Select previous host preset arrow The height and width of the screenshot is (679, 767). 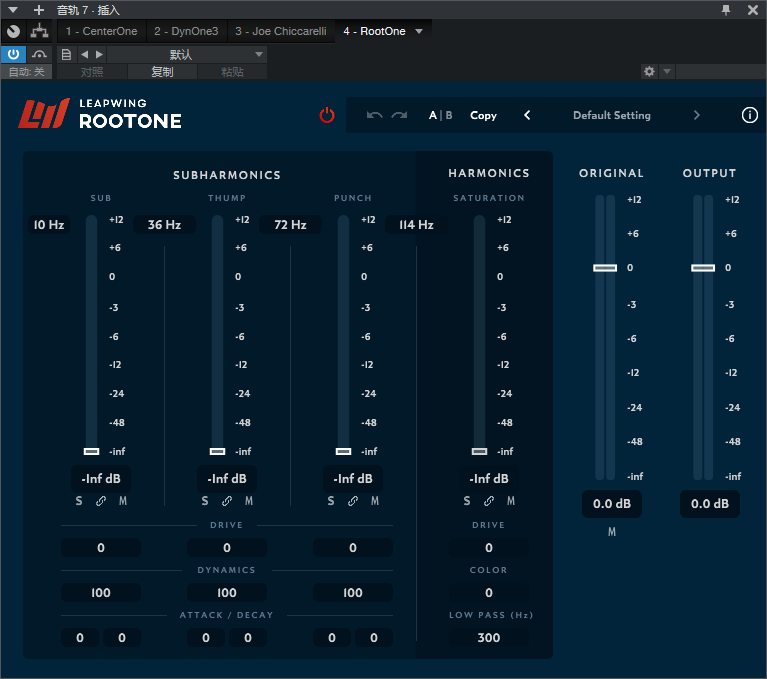[85, 54]
